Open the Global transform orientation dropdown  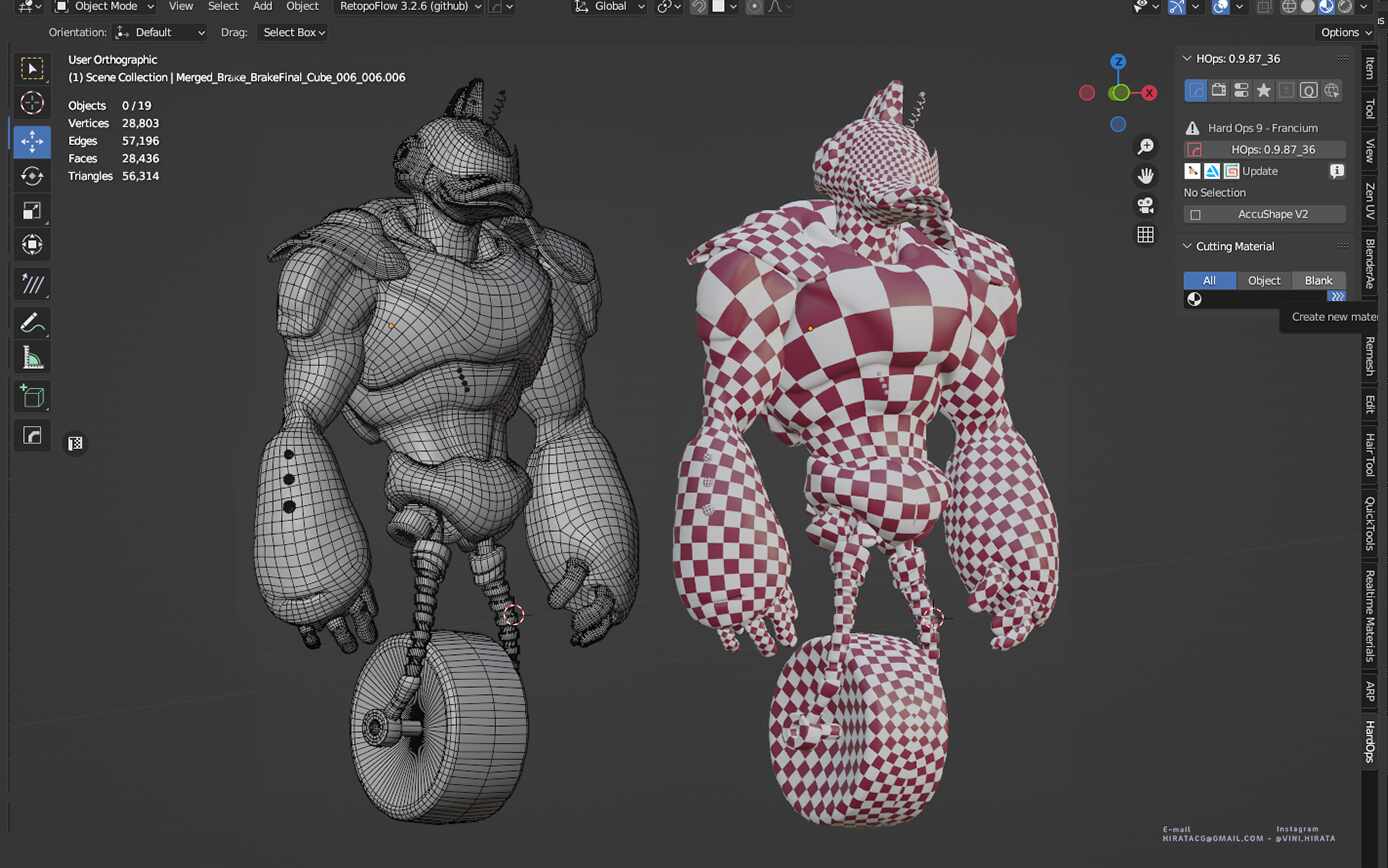click(x=610, y=6)
